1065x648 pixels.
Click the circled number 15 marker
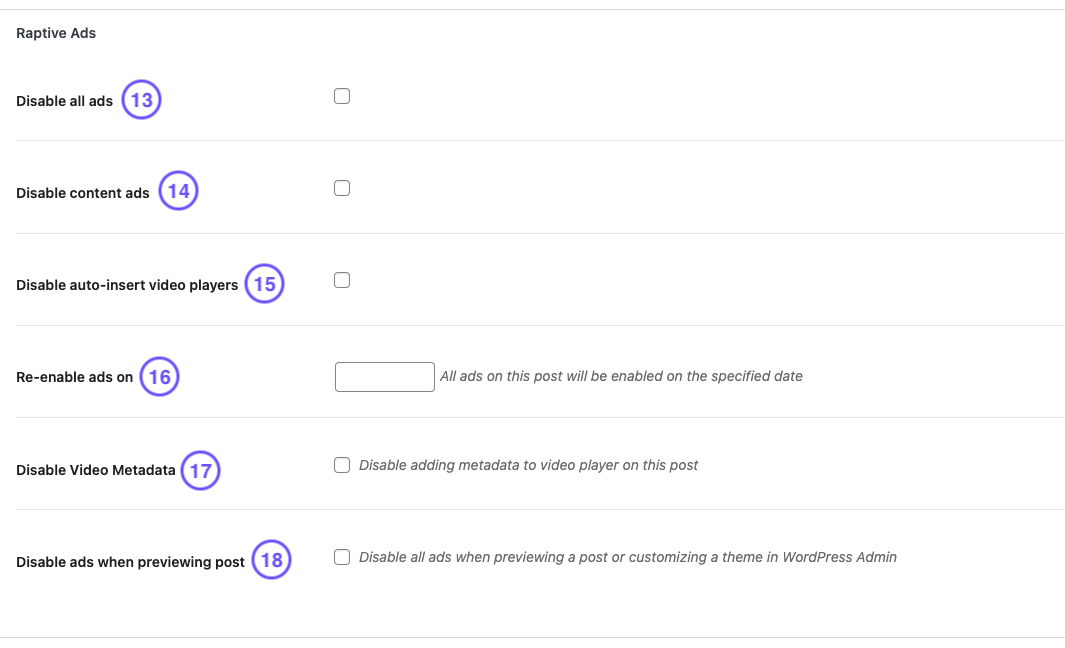264,283
